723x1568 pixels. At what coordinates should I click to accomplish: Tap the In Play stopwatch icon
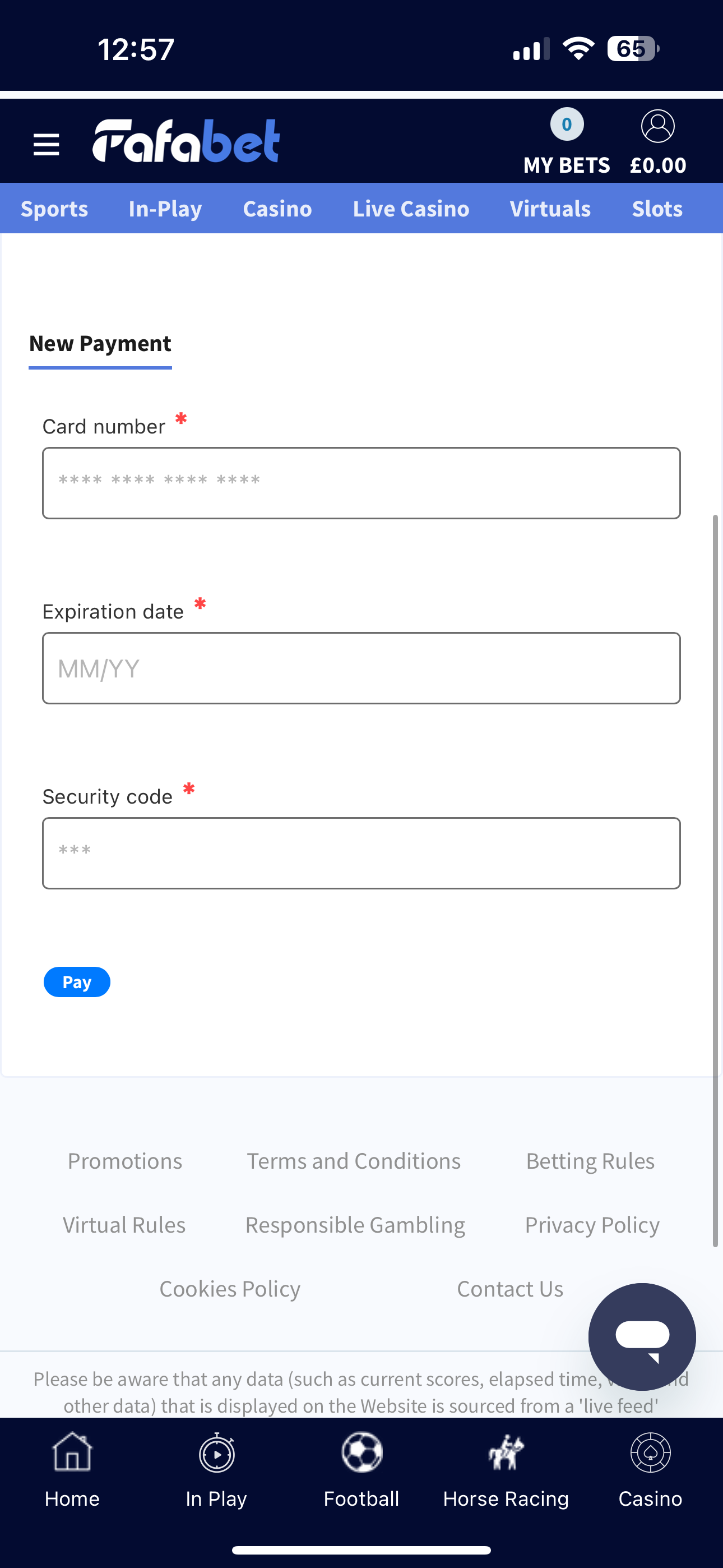217,1454
